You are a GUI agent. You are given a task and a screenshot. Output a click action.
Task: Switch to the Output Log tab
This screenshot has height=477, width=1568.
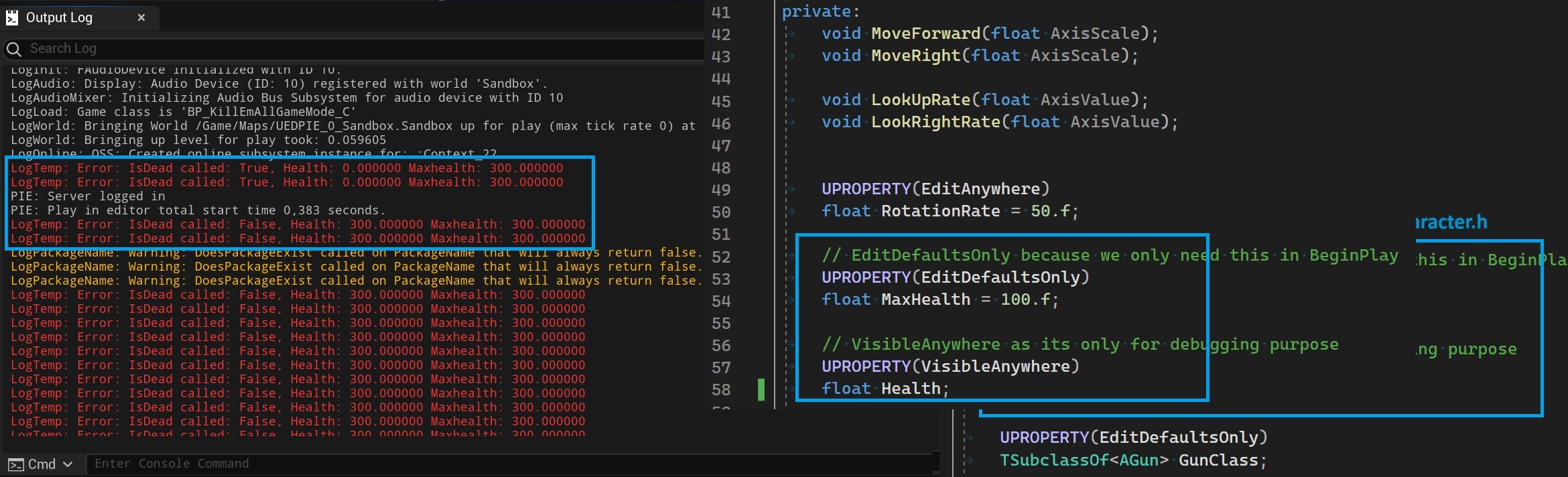click(x=59, y=17)
